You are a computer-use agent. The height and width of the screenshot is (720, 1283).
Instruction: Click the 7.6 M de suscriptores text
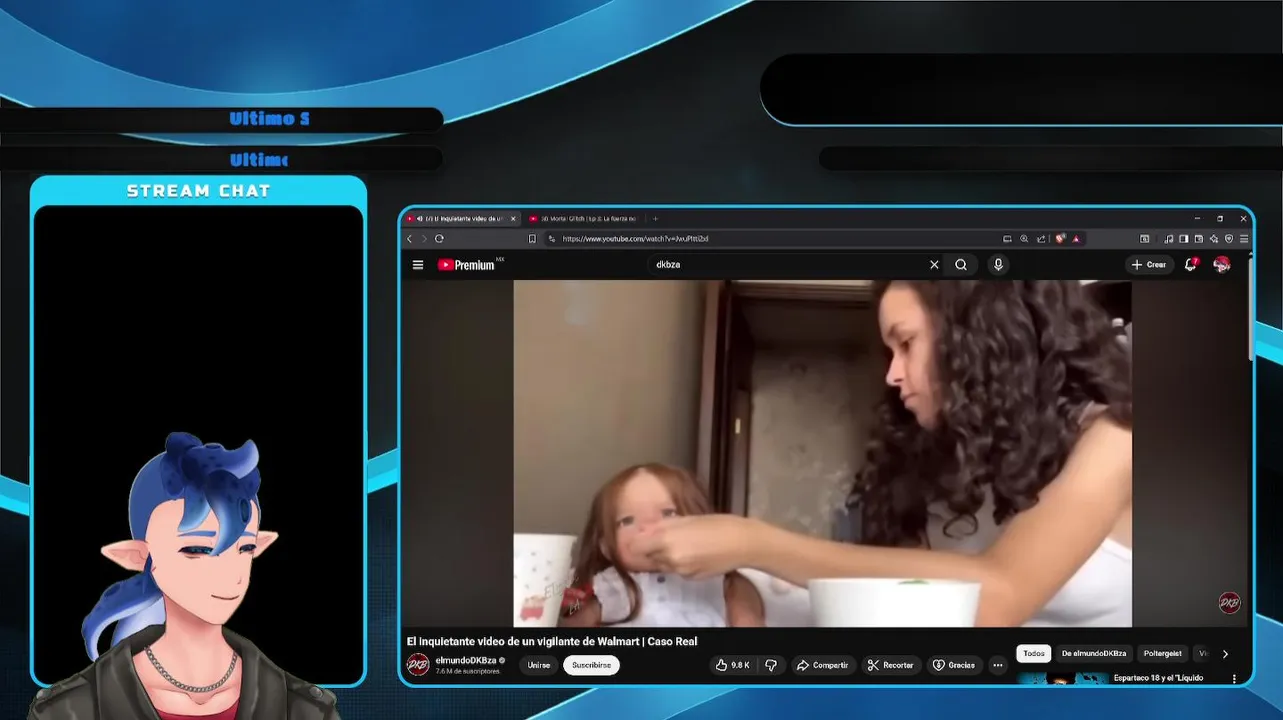click(467, 671)
